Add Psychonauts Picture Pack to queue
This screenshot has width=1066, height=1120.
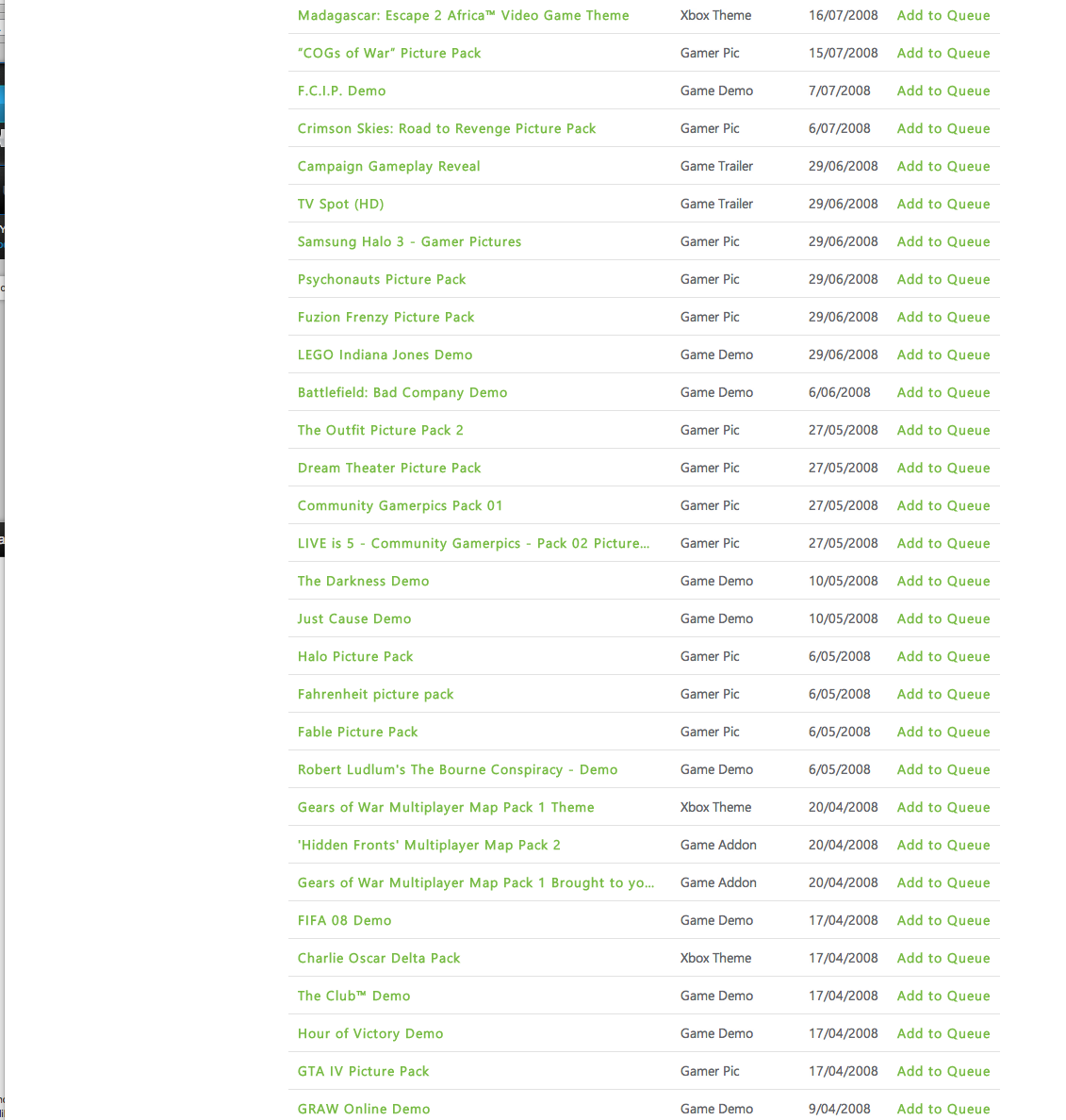click(943, 279)
